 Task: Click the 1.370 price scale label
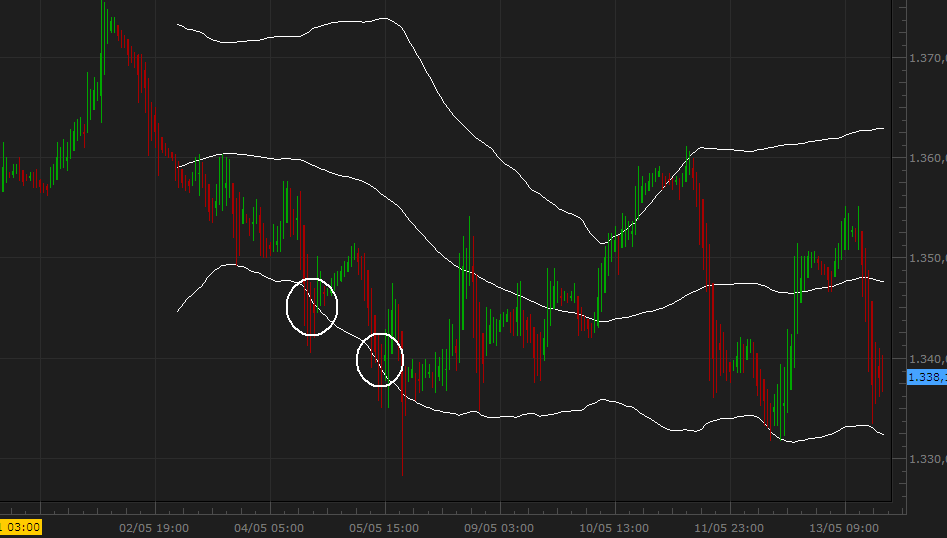(927, 58)
